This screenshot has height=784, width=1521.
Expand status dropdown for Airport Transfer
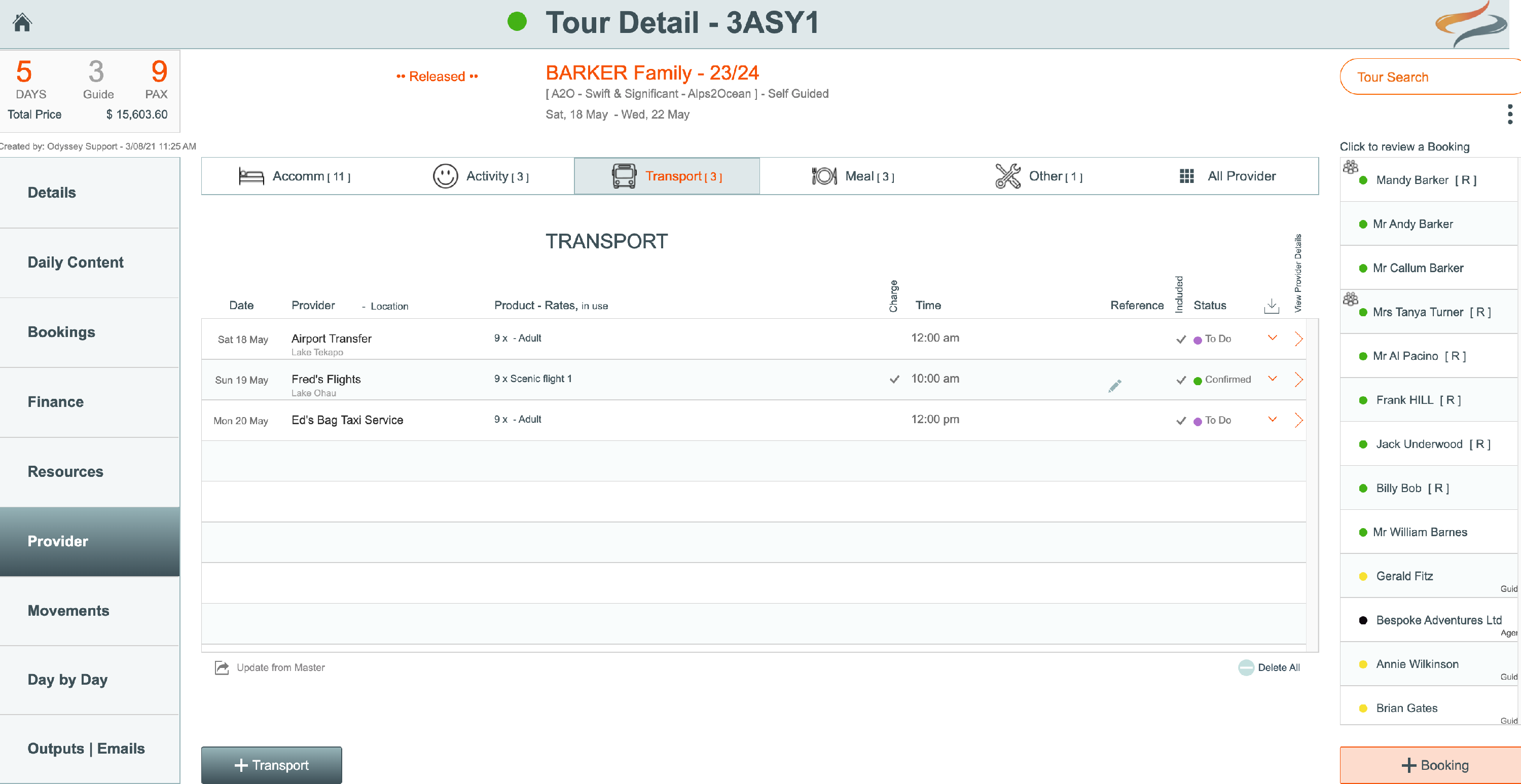click(x=1273, y=338)
